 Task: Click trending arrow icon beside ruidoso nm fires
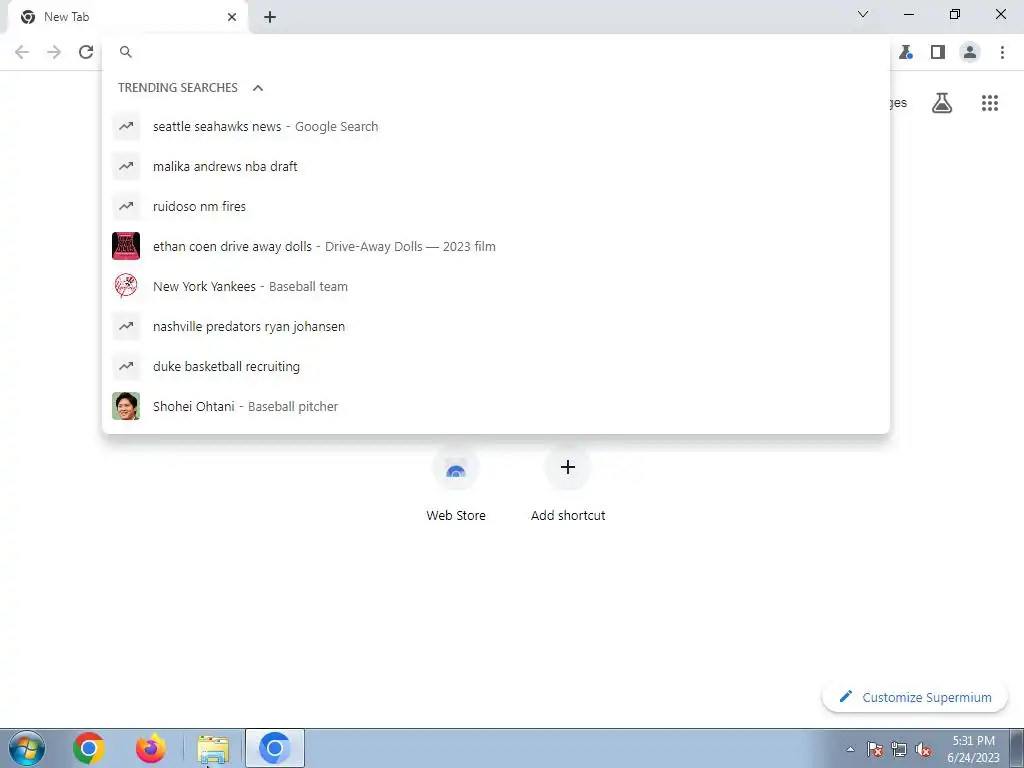pyautogui.click(x=126, y=206)
